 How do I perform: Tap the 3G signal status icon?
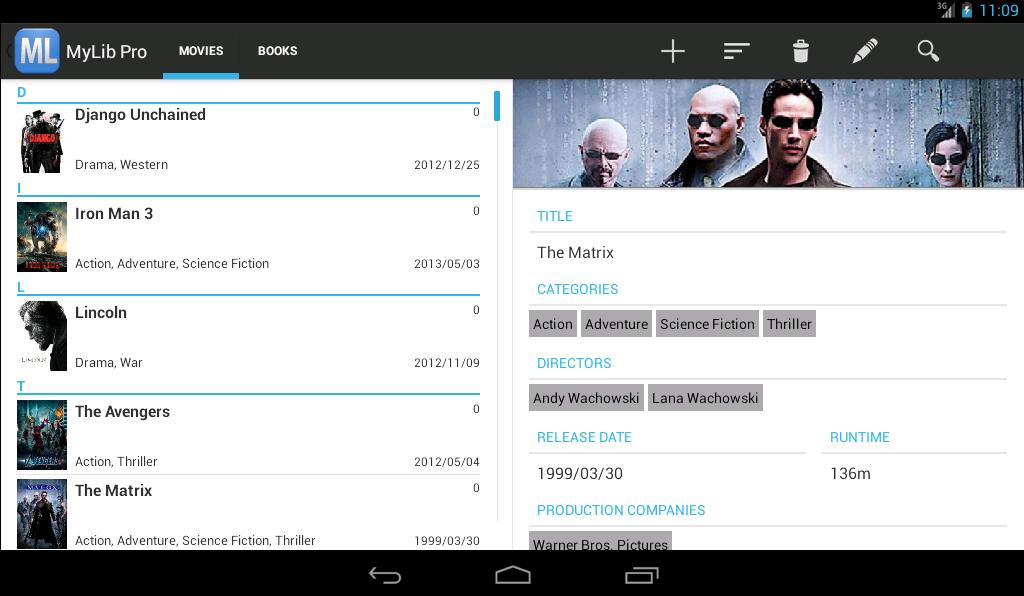click(x=946, y=10)
